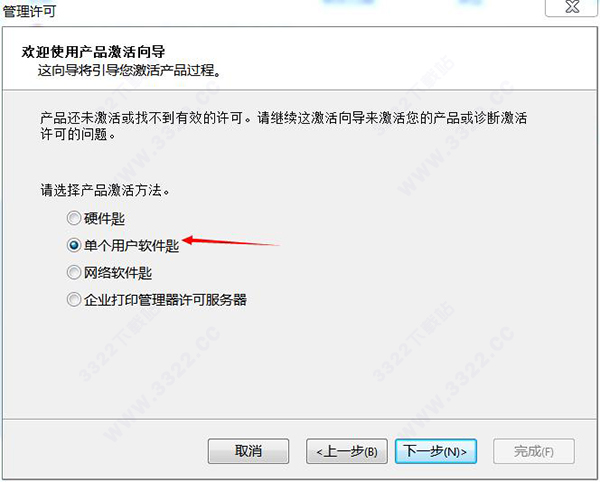This screenshot has width=600, height=482.
Task: Click the 请选择产品激活方法 prompt text
Action: [105, 190]
